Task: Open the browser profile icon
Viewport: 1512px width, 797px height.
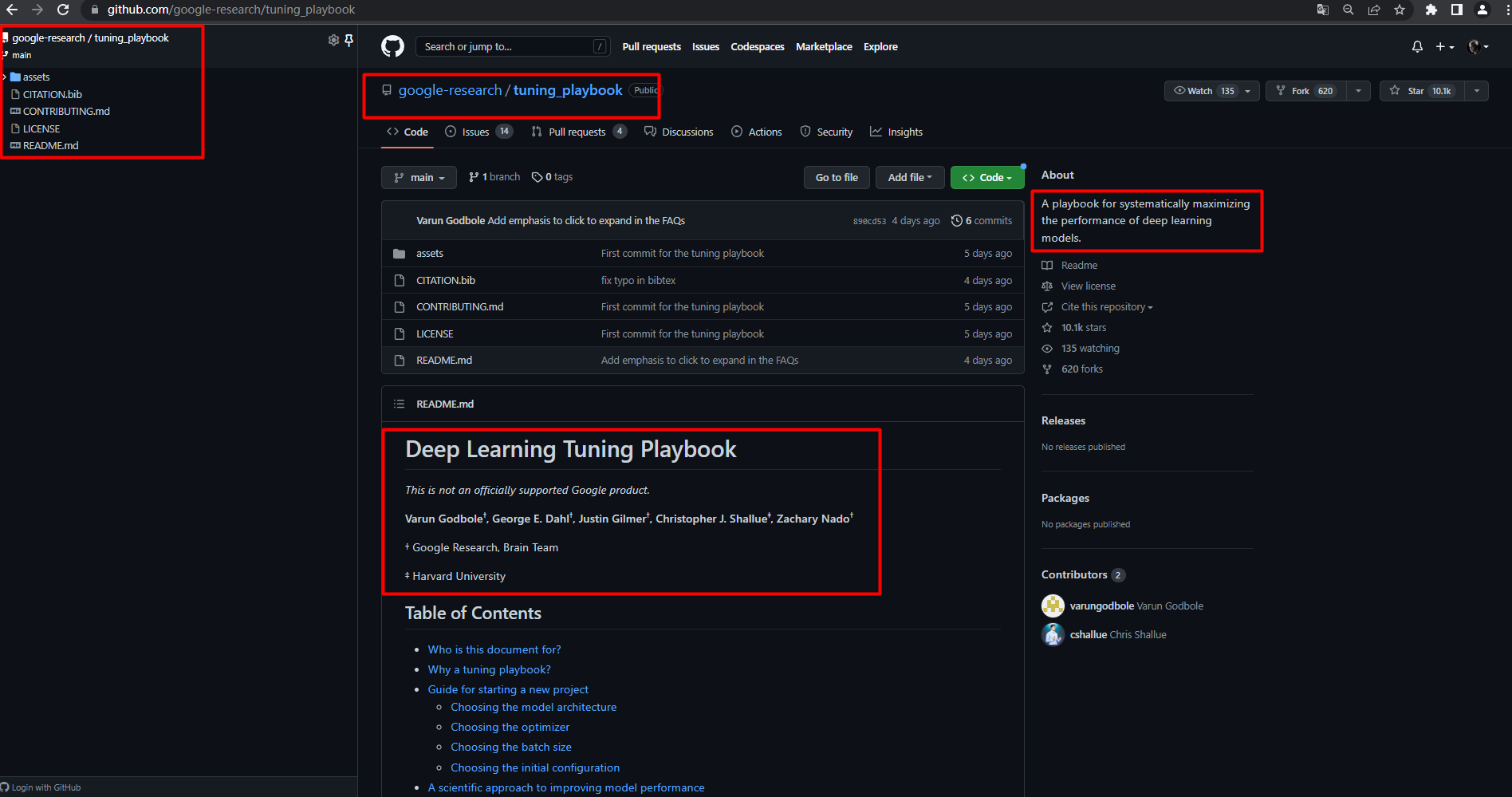Action: point(1482,10)
